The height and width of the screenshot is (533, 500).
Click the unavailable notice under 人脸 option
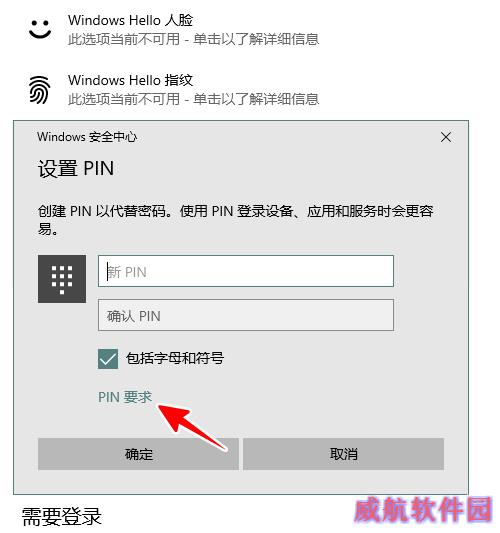(x=193, y=39)
